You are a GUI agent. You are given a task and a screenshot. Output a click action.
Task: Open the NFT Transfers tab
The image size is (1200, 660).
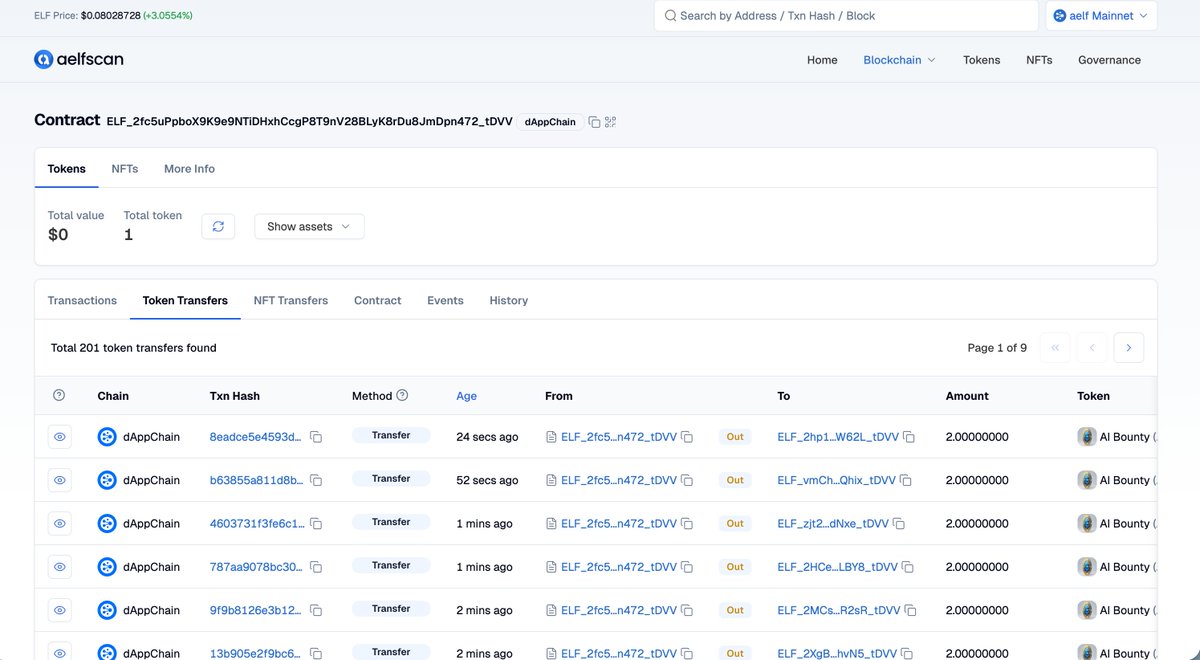pos(291,300)
